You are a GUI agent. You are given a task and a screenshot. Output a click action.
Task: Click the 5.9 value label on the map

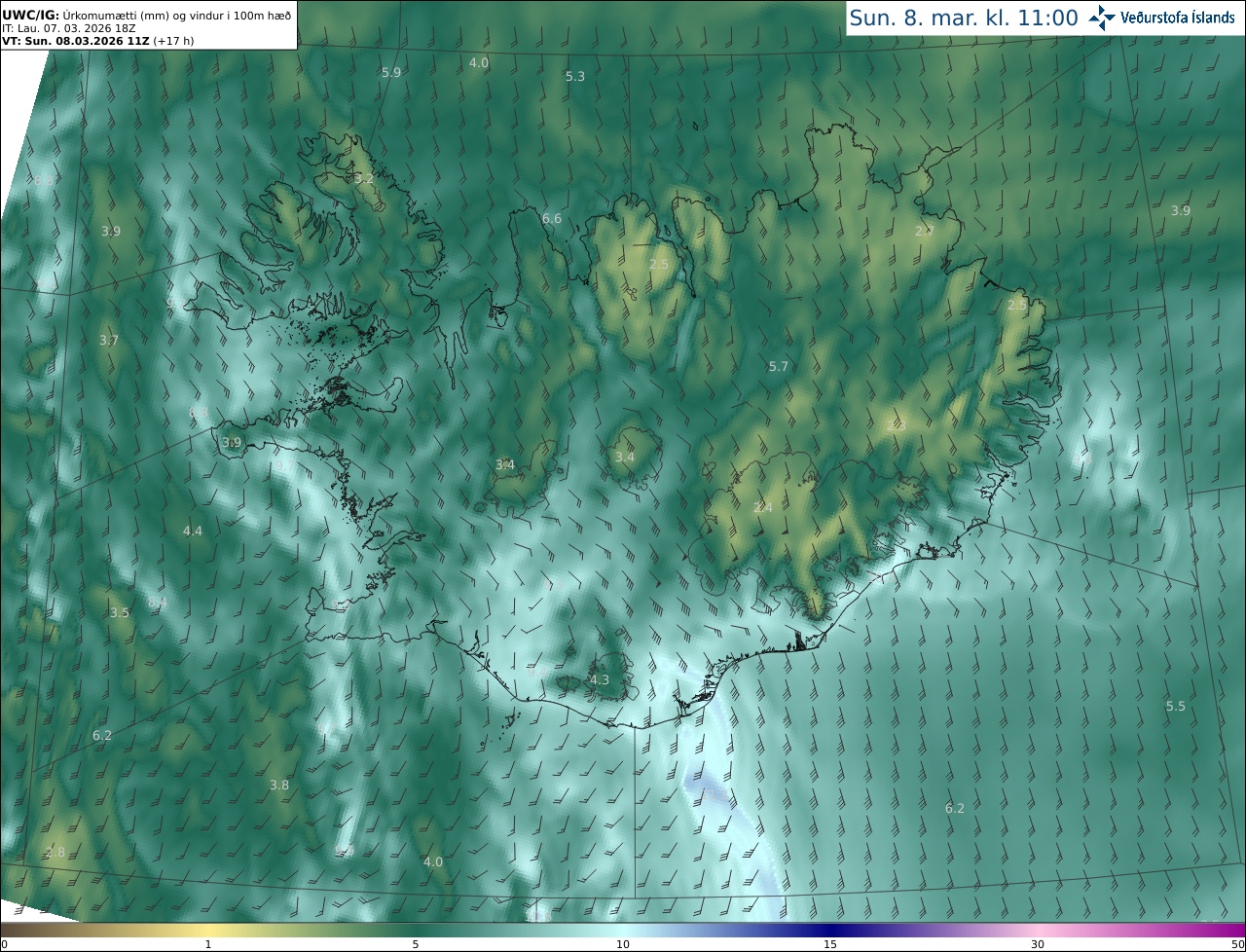pos(391,73)
